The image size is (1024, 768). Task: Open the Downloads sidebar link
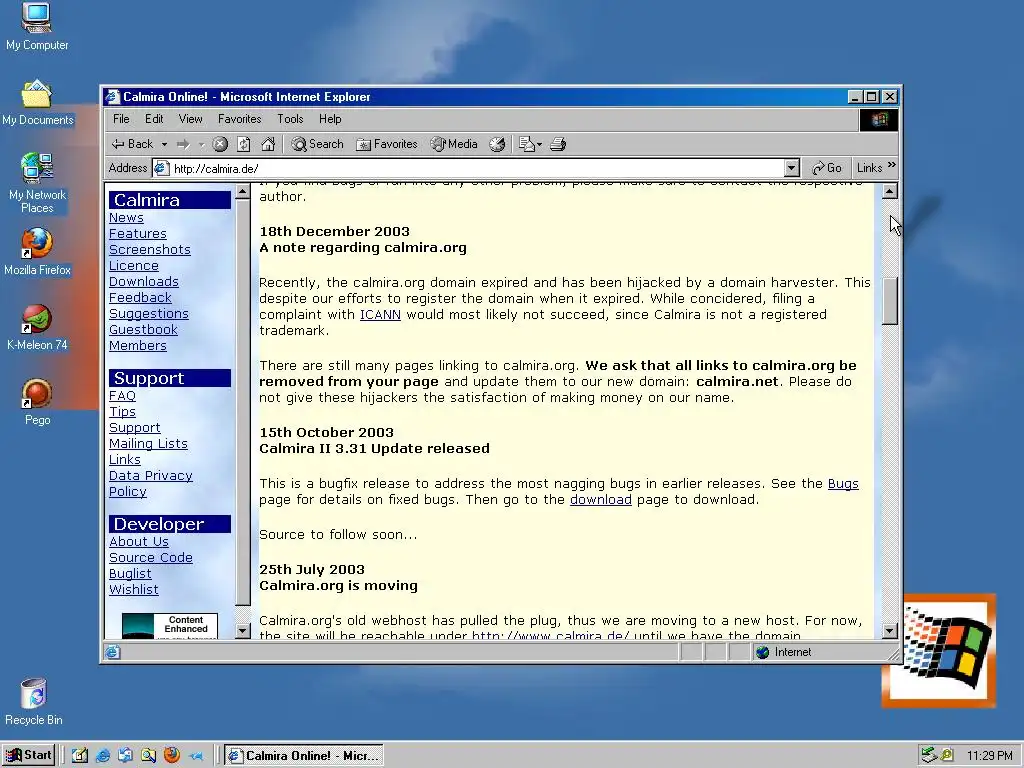click(x=144, y=281)
